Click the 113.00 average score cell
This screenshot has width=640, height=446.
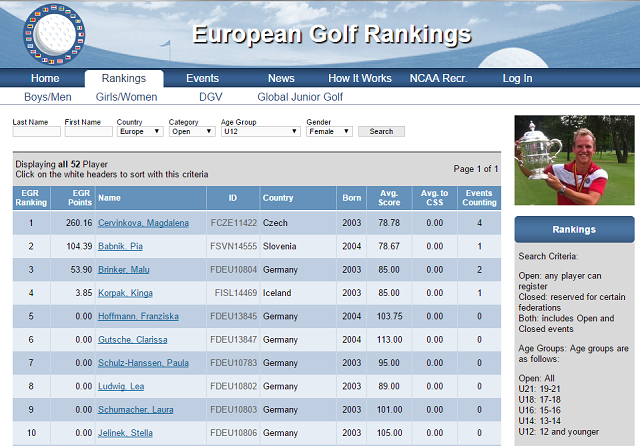[x=389, y=339]
